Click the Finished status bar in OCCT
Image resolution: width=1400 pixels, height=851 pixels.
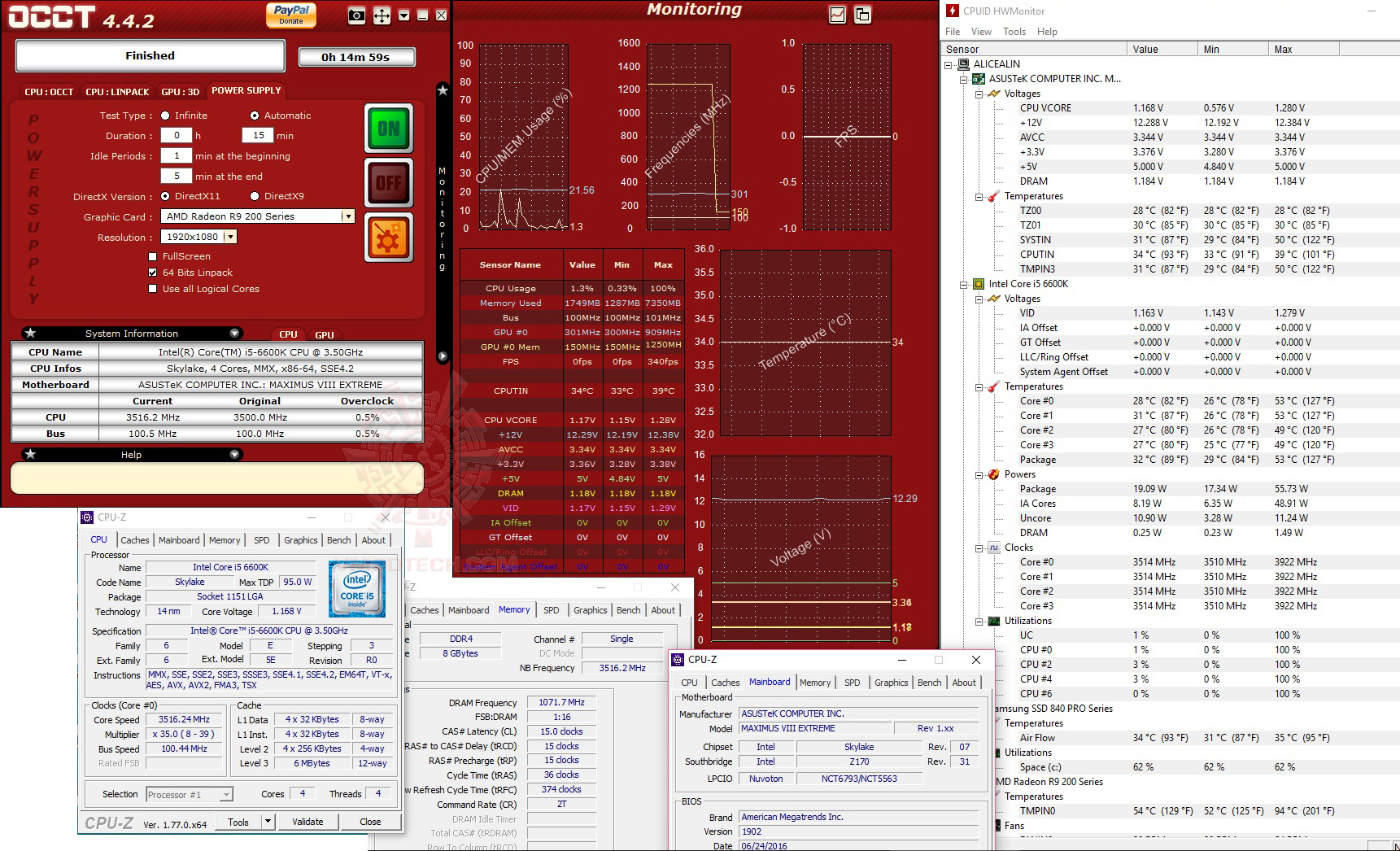point(150,56)
